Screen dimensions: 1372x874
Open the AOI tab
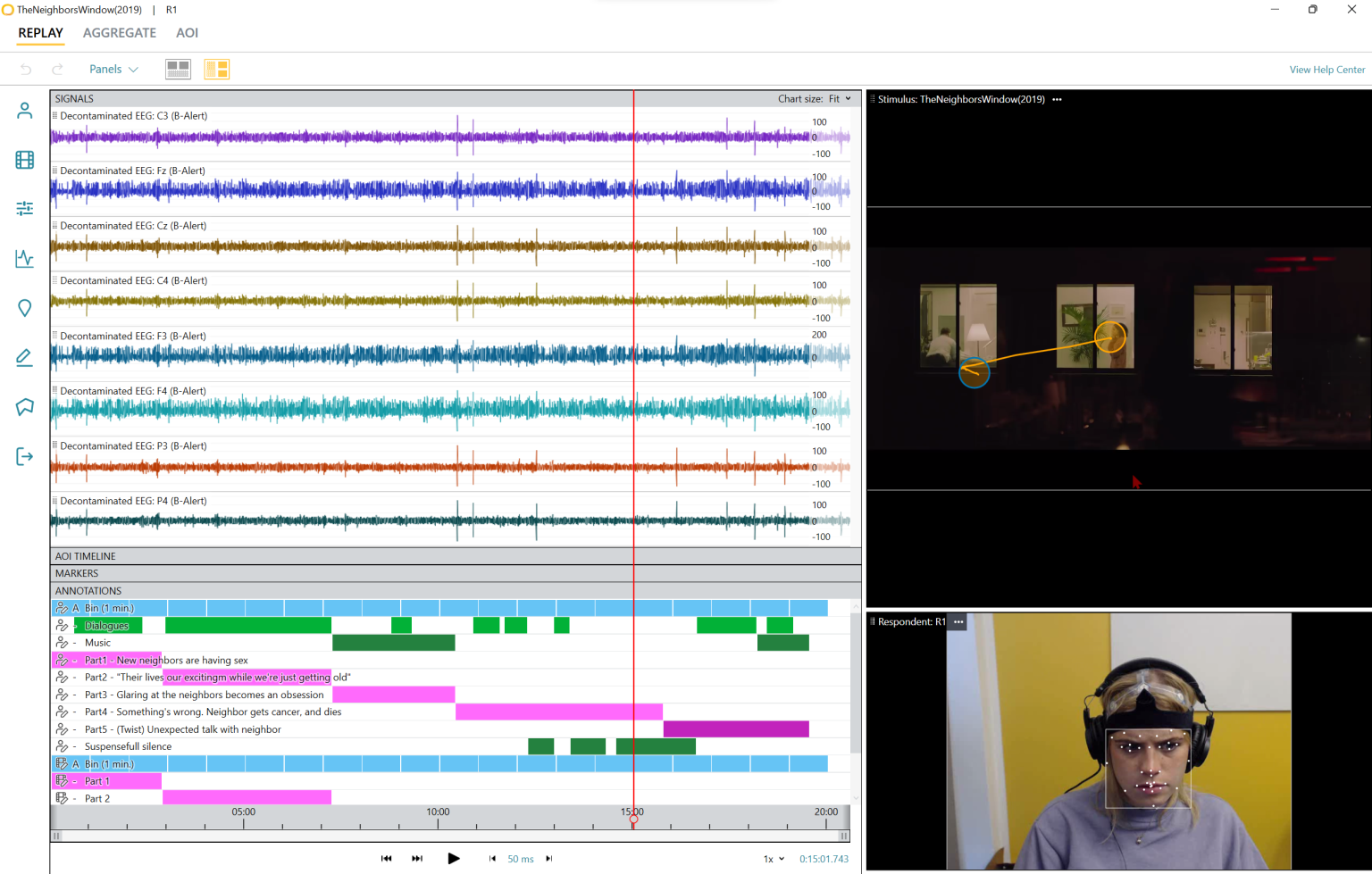[x=187, y=33]
